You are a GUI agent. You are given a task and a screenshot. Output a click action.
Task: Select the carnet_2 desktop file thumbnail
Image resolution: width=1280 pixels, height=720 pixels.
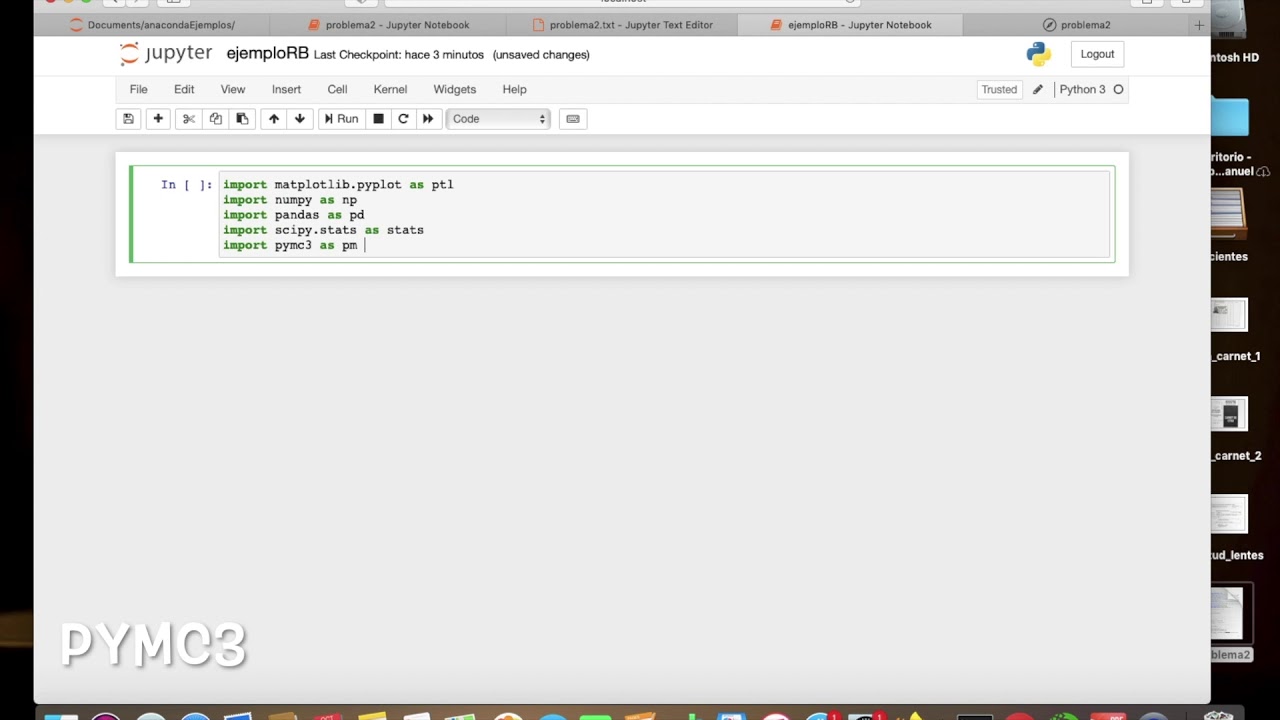coord(1230,415)
